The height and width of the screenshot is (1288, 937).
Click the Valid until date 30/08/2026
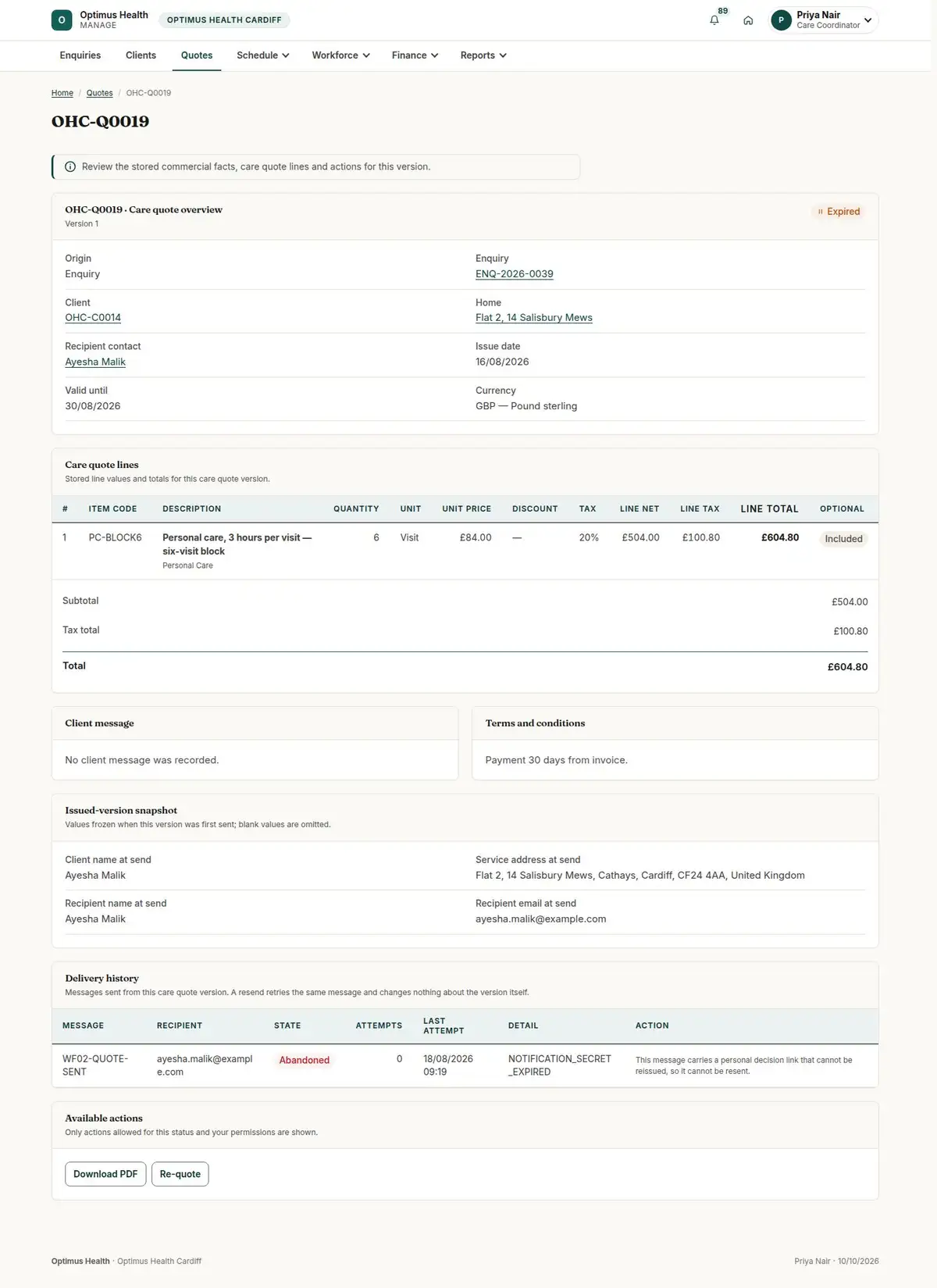pyautogui.click(x=93, y=406)
